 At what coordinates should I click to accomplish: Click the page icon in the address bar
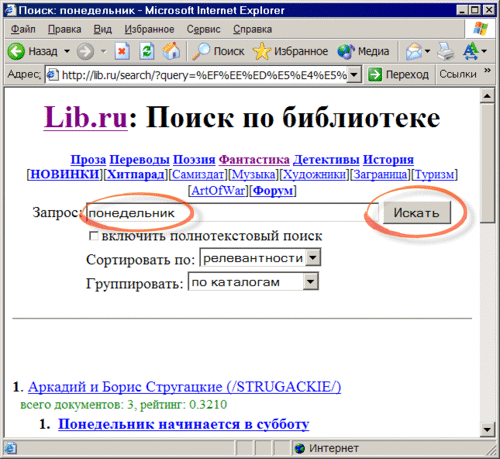tap(53, 75)
